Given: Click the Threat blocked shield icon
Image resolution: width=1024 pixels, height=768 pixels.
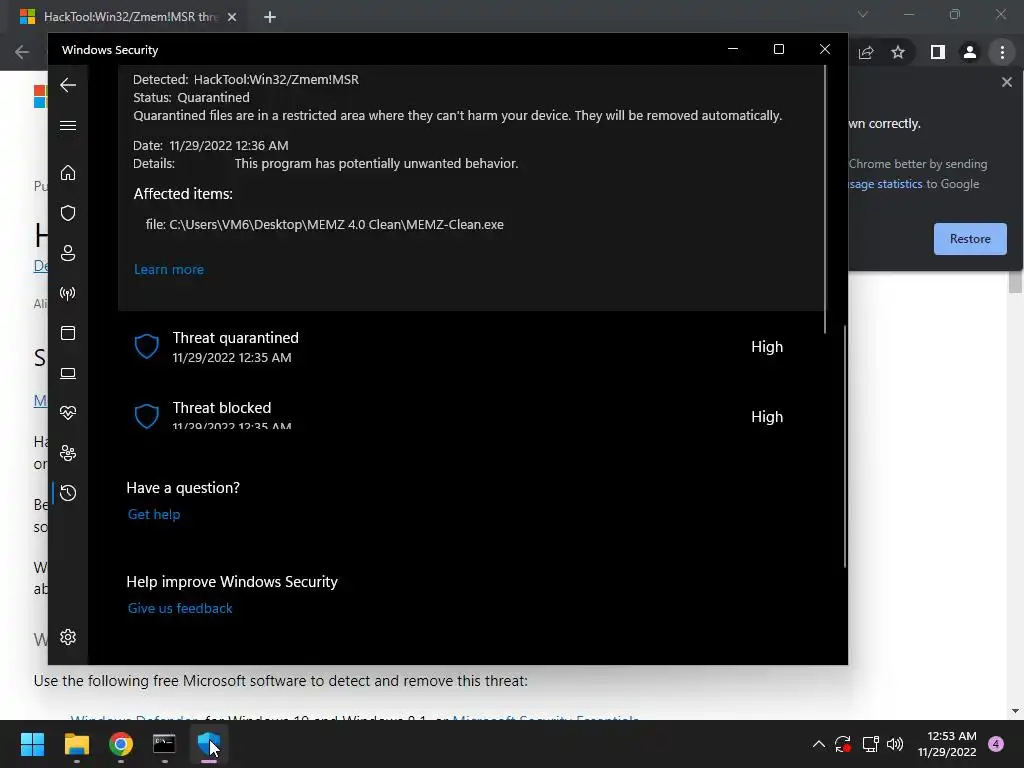Looking at the screenshot, I should pyautogui.click(x=146, y=416).
